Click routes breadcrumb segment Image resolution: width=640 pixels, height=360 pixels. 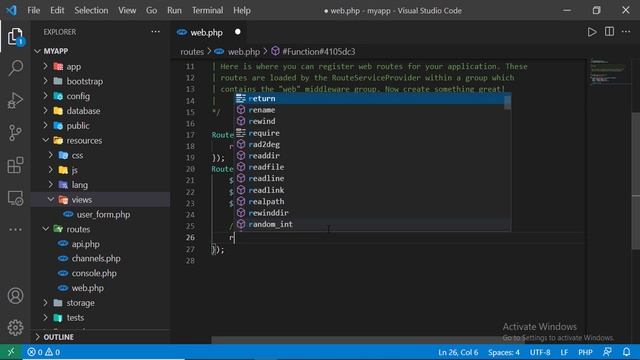click(192, 52)
